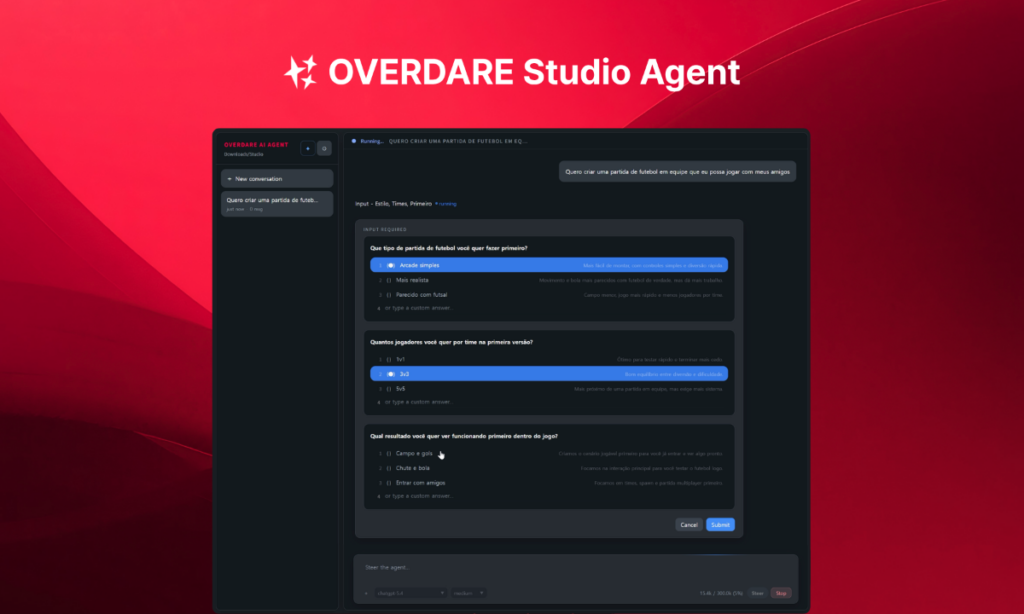Select 'Mais realista' option

(549, 280)
